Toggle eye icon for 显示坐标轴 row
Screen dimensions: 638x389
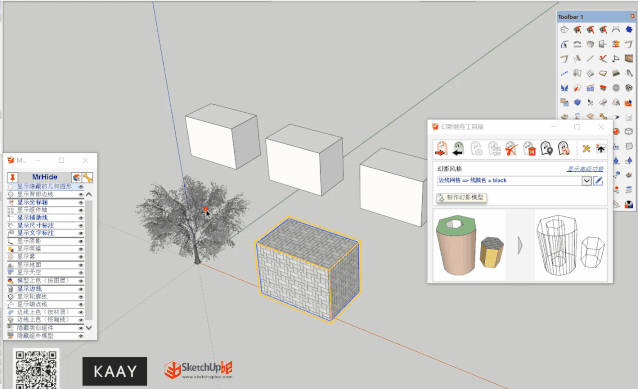pyautogui.click(x=81, y=202)
